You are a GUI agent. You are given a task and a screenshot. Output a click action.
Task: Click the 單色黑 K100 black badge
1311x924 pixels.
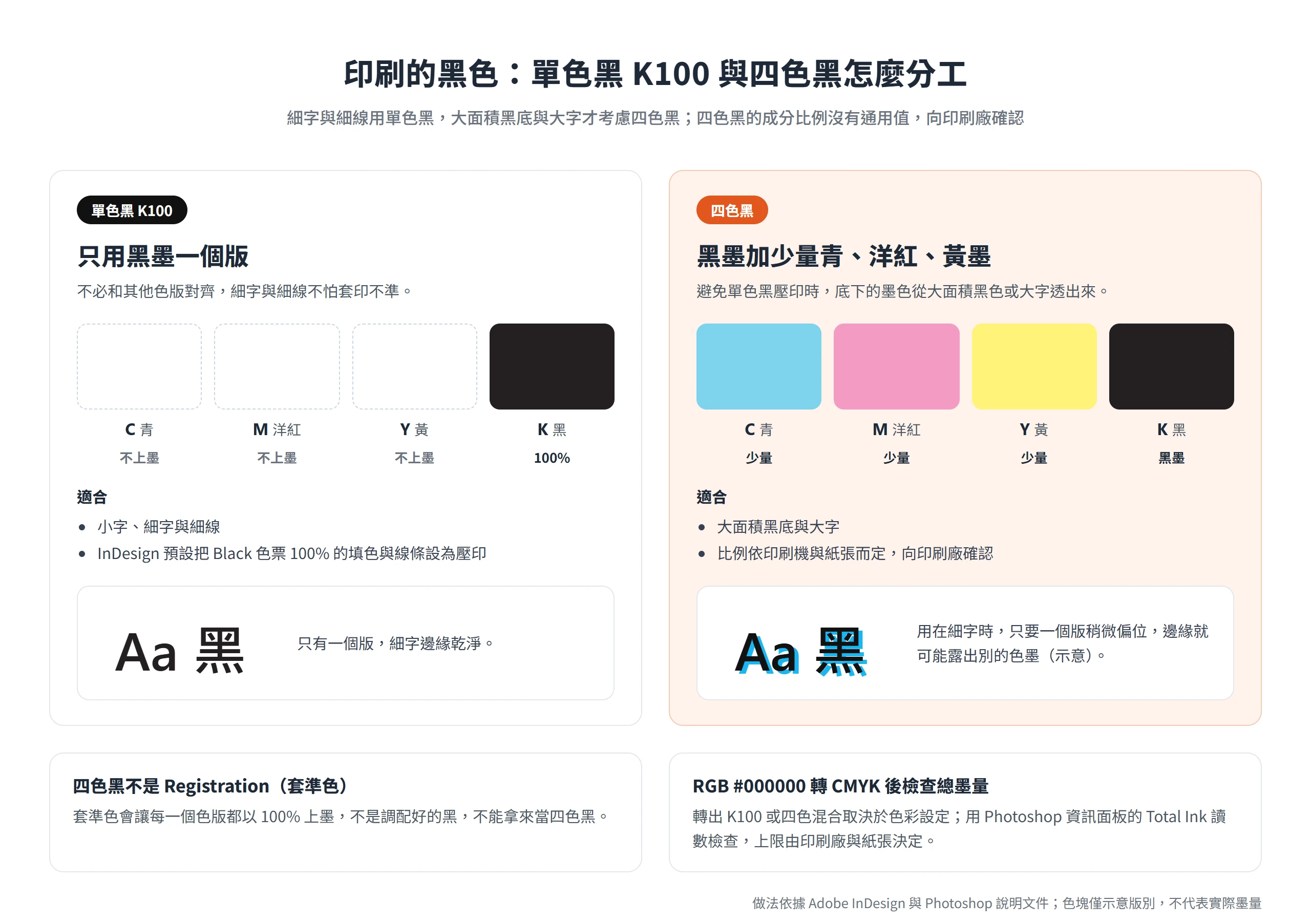[132, 210]
